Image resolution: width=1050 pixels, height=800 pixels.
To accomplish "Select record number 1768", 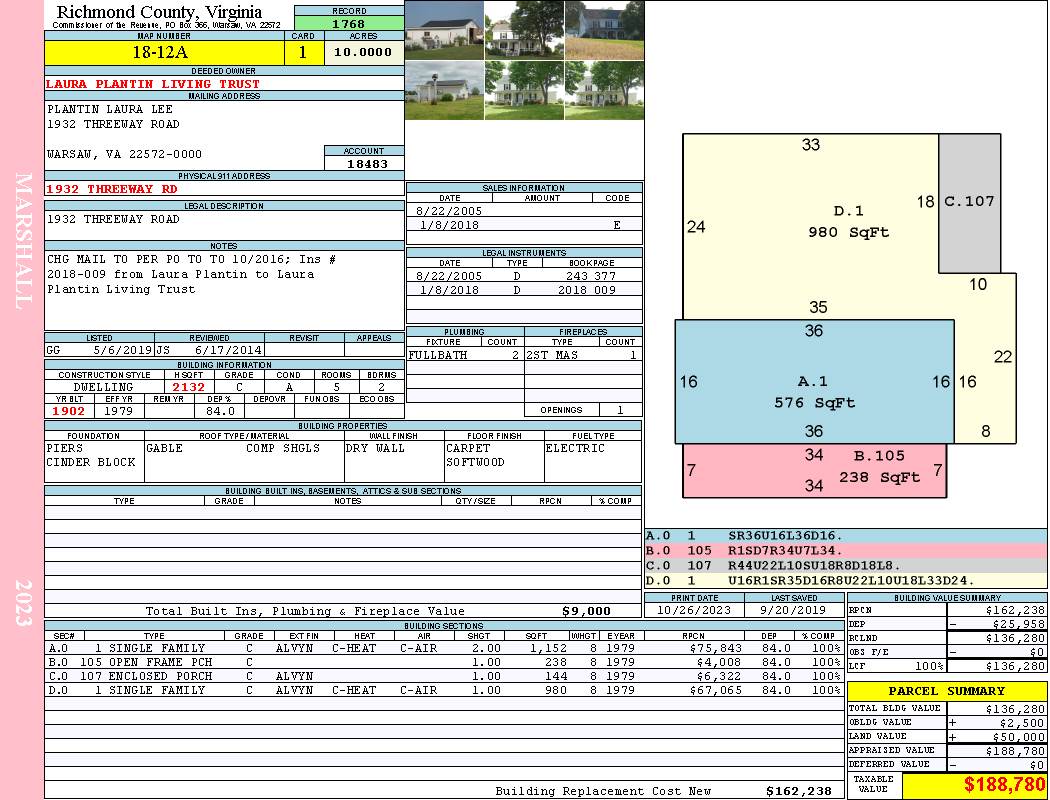I will tap(349, 24).
